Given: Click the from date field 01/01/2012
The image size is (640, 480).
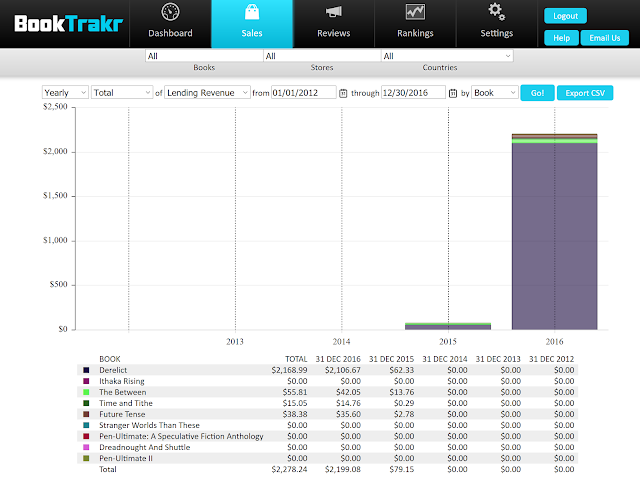Looking at the screenshot, I should [x=304, y=93].
